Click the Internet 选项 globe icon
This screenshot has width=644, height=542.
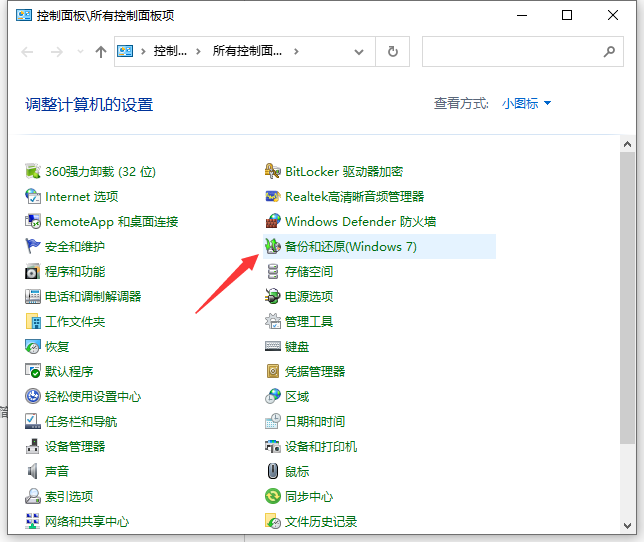coord(33,197)
